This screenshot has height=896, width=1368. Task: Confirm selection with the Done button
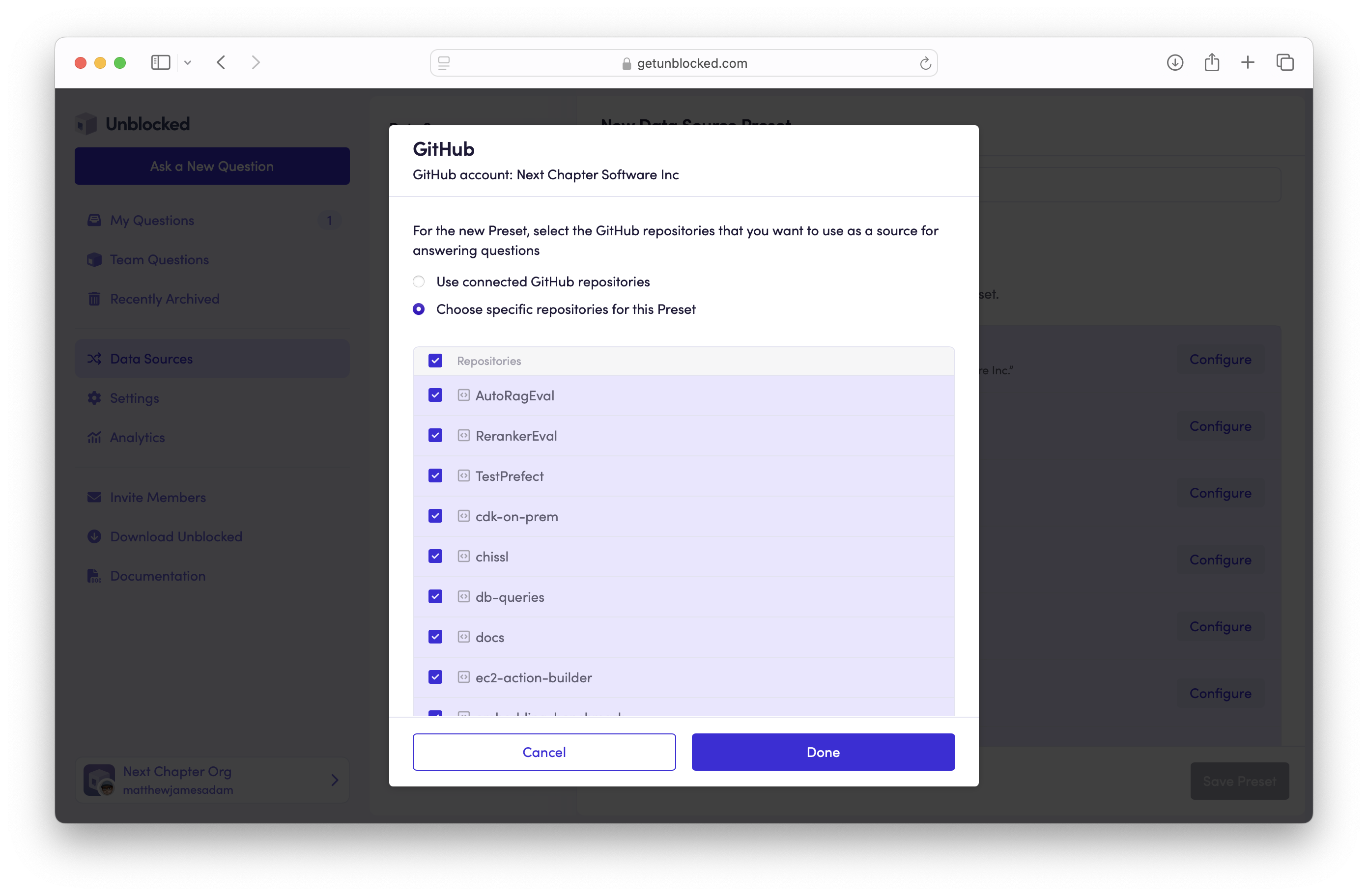point(823,752)
